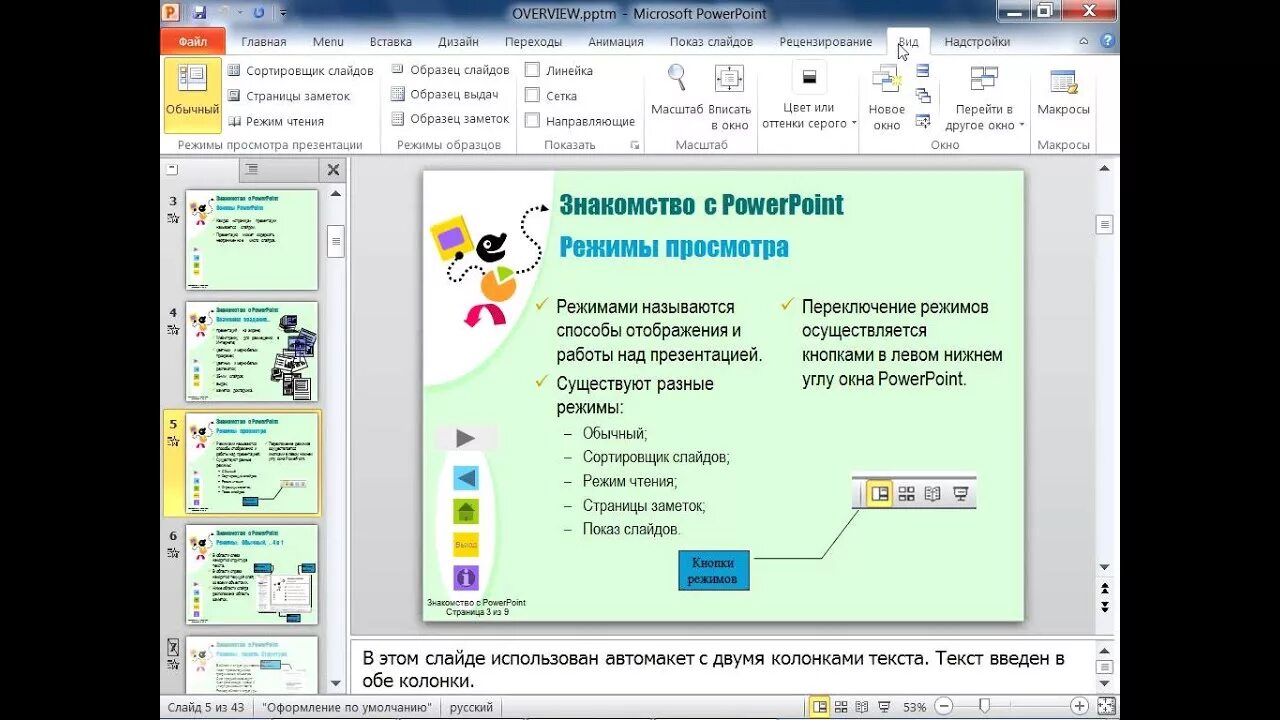Image resolution: width=1280 pixels, height=720 pixels.
Task: Open Образец заметок master view
Action: pos(449,118)
